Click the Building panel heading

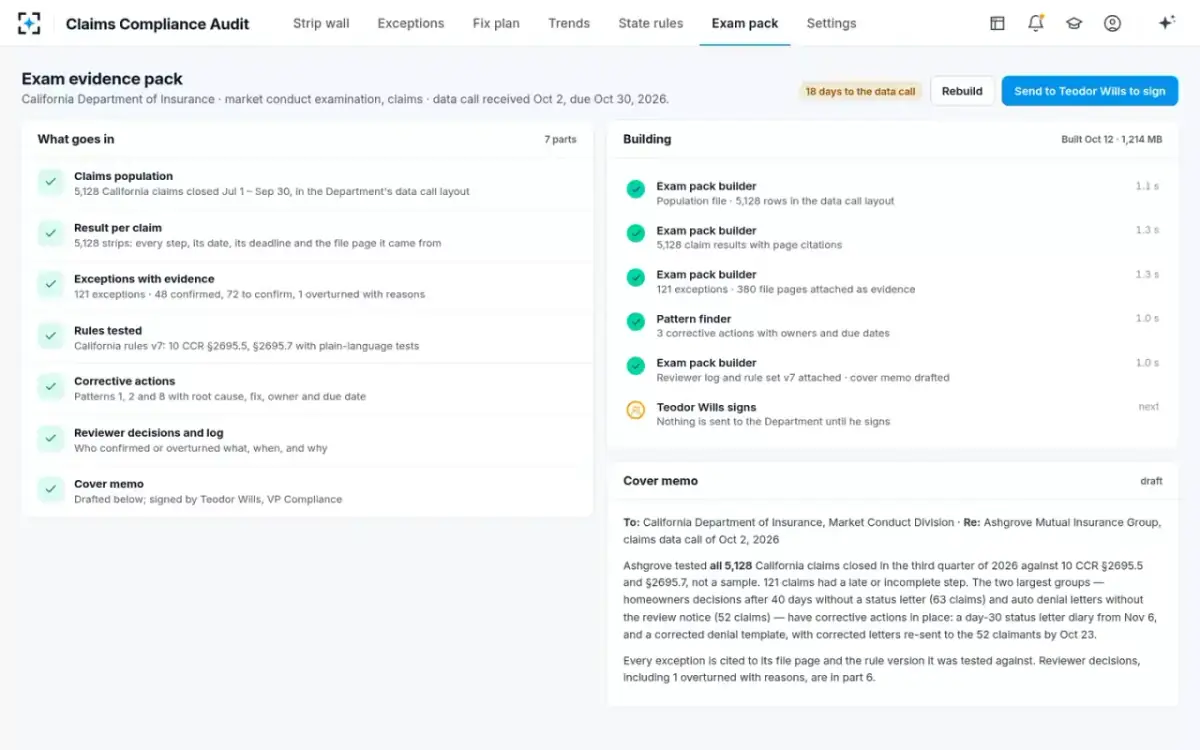point(647,139)
